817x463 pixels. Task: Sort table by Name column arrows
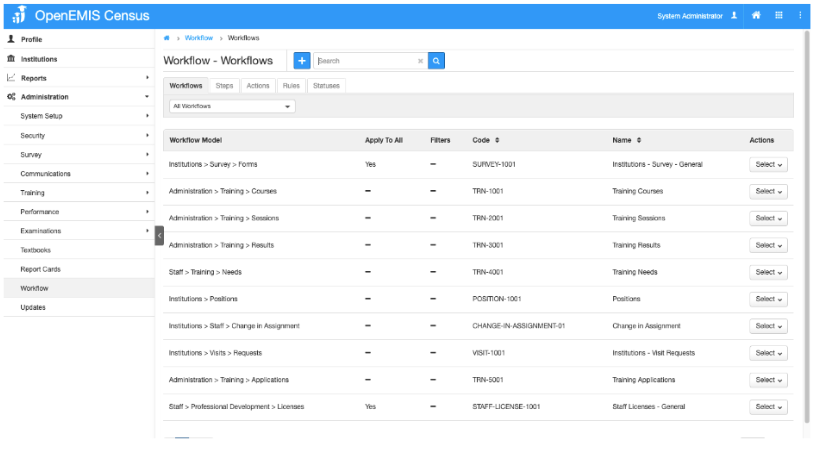639,140
